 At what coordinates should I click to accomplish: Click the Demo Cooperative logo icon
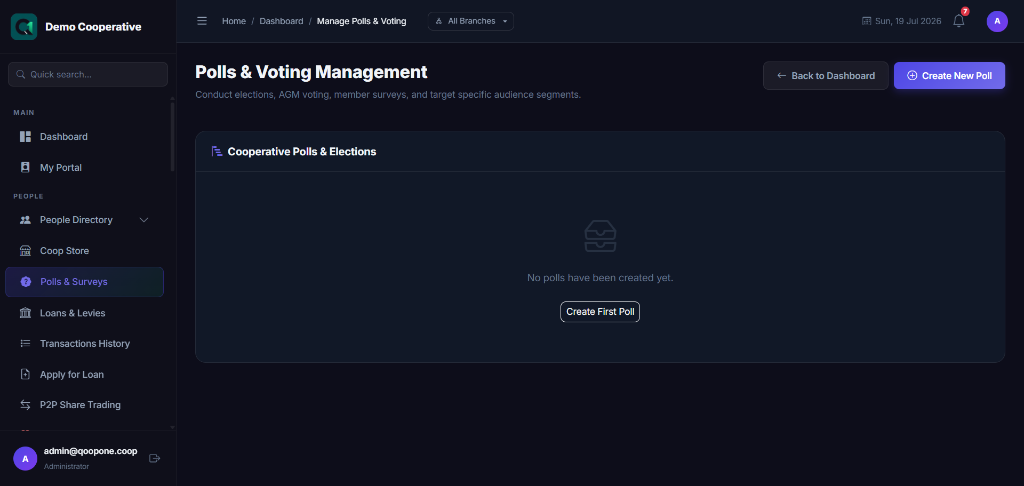(24, 27)
